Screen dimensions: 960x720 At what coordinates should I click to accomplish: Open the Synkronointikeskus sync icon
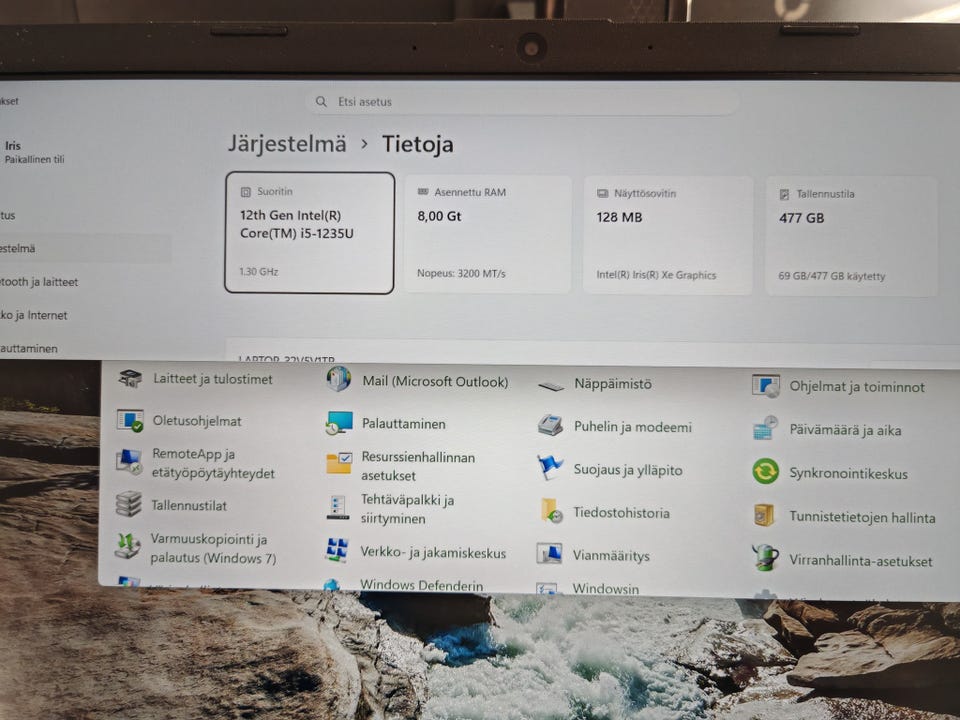point(765,471)
